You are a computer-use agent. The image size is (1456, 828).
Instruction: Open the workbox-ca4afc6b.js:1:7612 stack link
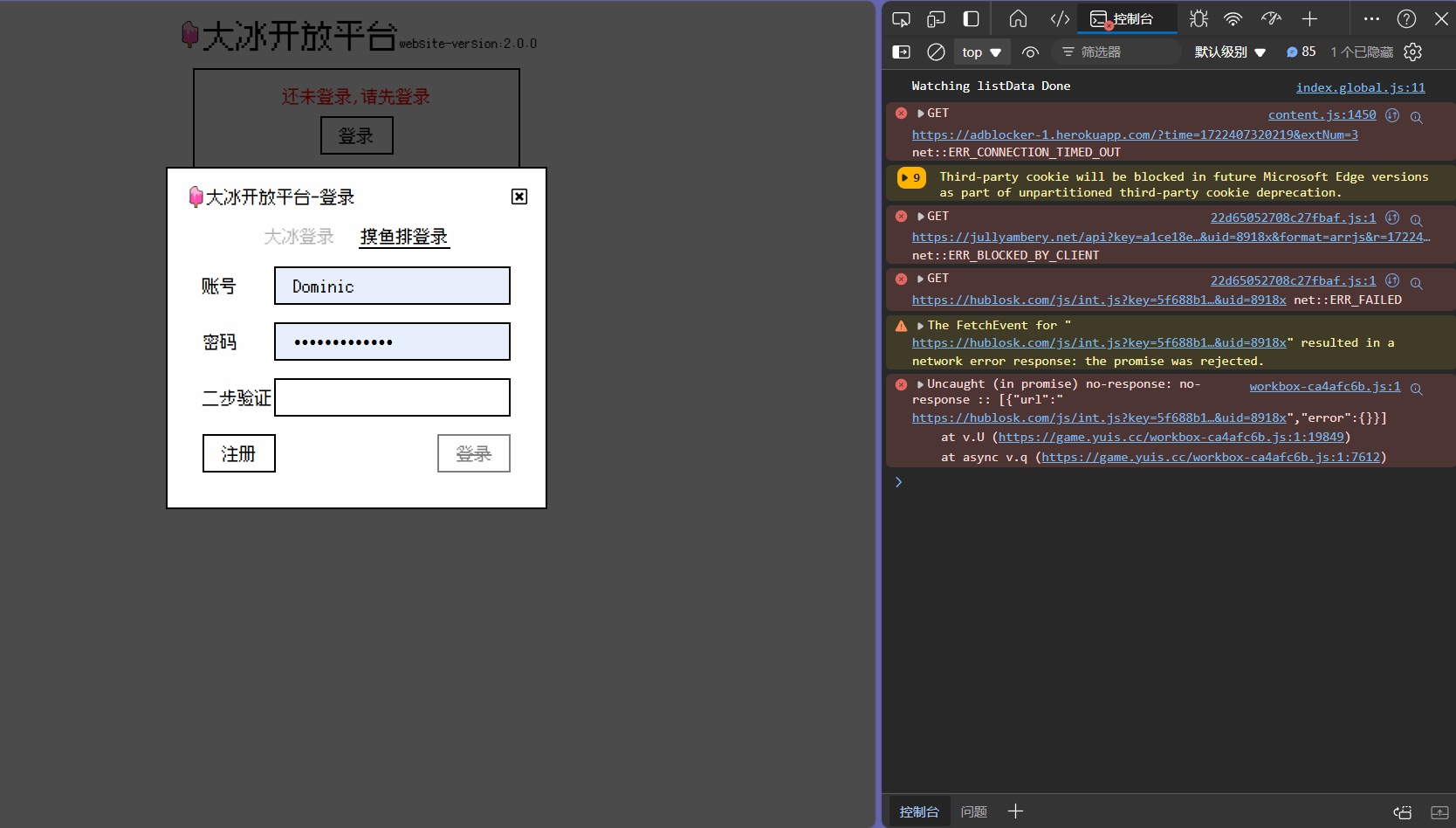click(1211, 457)
